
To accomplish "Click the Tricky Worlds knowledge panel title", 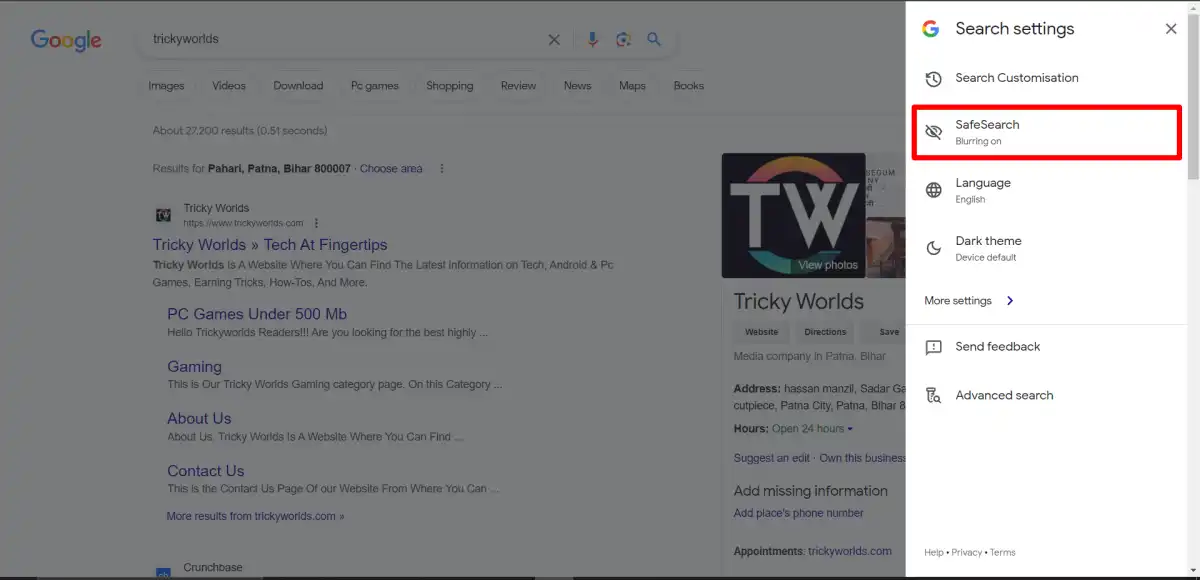I will tap(799, 302).
